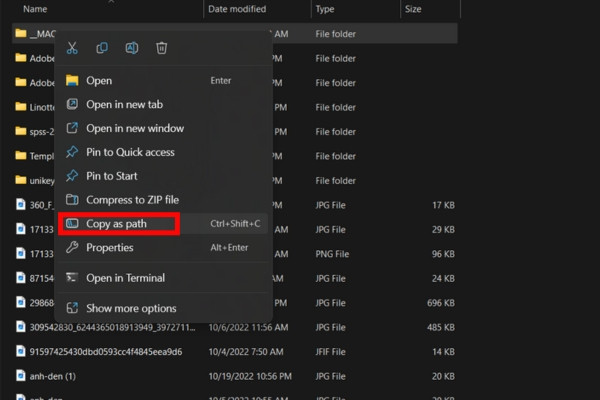
Task: Select file 91597425430dbd0593cc4f4845eea9d6
Action: (x=106, y=352)
